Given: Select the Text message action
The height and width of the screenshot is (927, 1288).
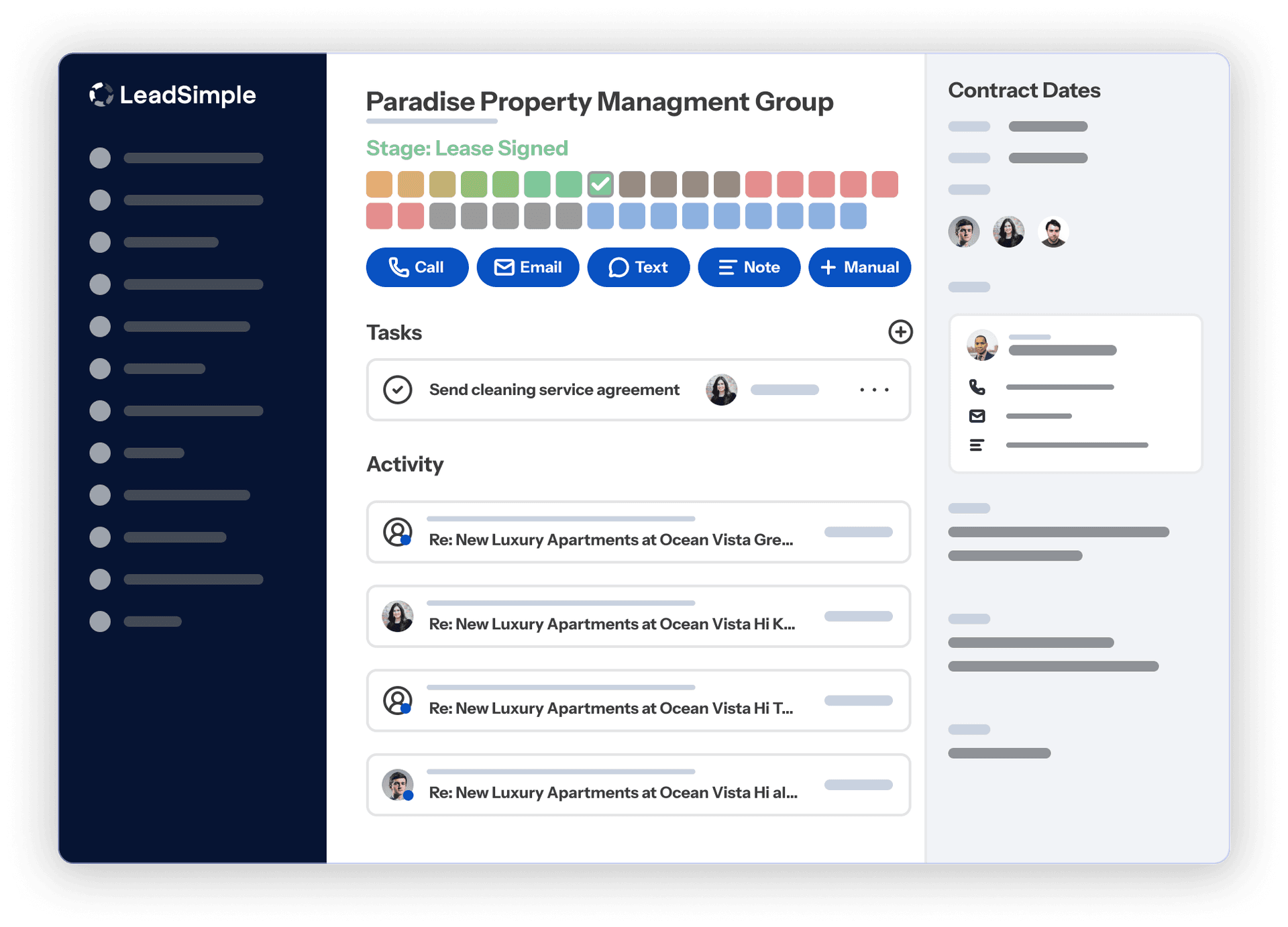Looking at the screenshot, I should point(638,267).
